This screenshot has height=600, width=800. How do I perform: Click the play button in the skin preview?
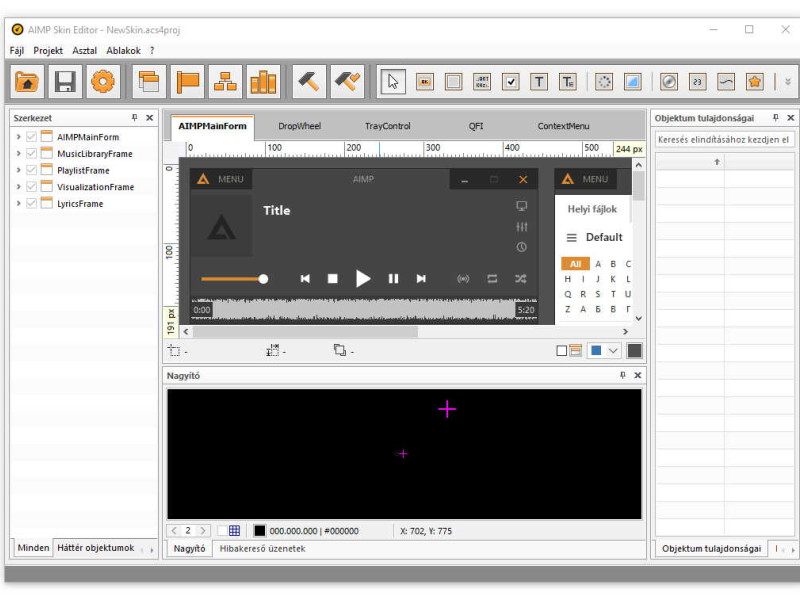pyautogui.click(x=363, y=279)
